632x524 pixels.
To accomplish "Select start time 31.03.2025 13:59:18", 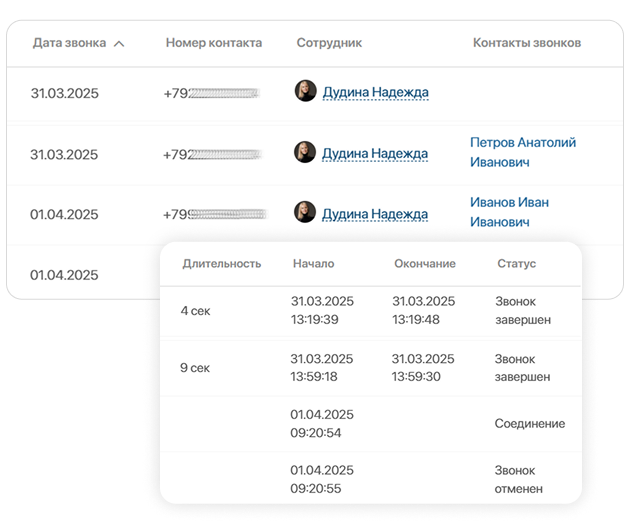I will [x=322, y=368].
